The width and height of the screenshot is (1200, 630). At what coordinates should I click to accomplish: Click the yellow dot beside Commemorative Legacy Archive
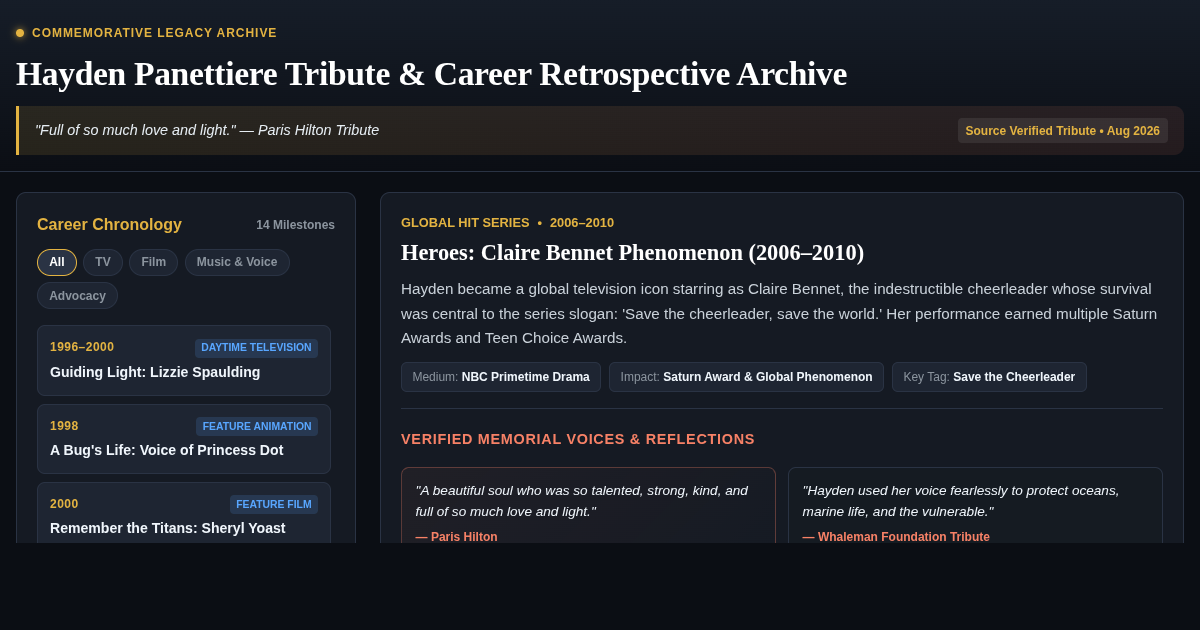tap(20, 33)
